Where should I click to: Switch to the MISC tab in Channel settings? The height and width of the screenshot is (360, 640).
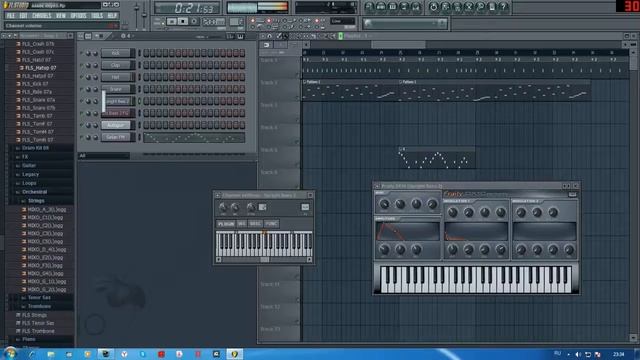[x=255, y=224]
